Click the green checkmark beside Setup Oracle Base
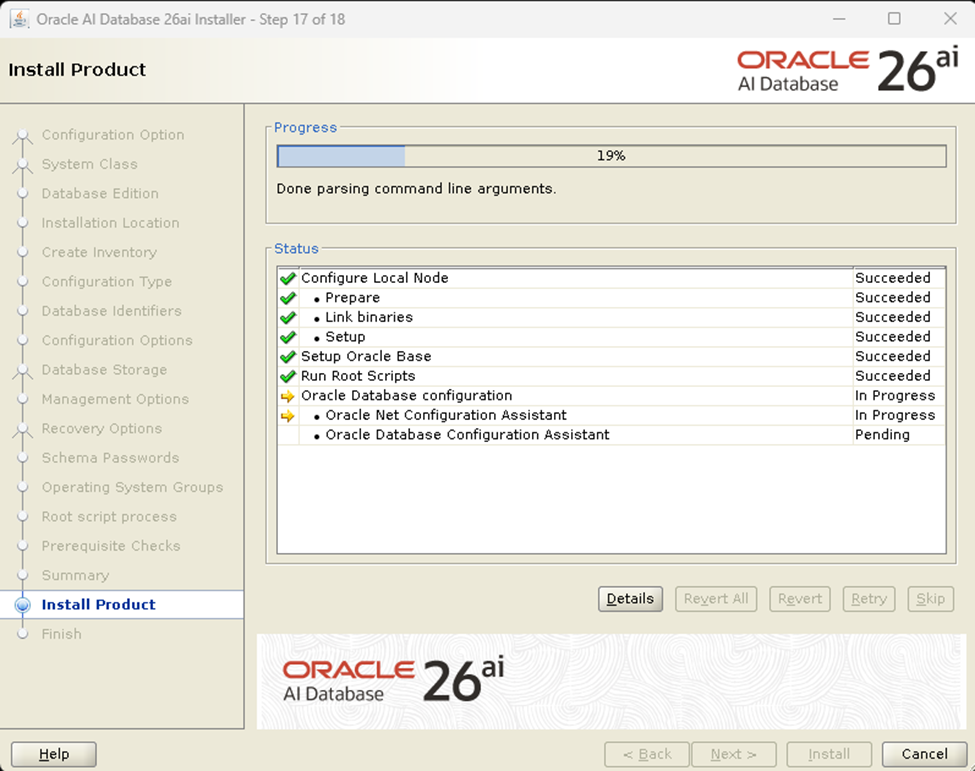The image size is (975, 771). tap(287, 356)
